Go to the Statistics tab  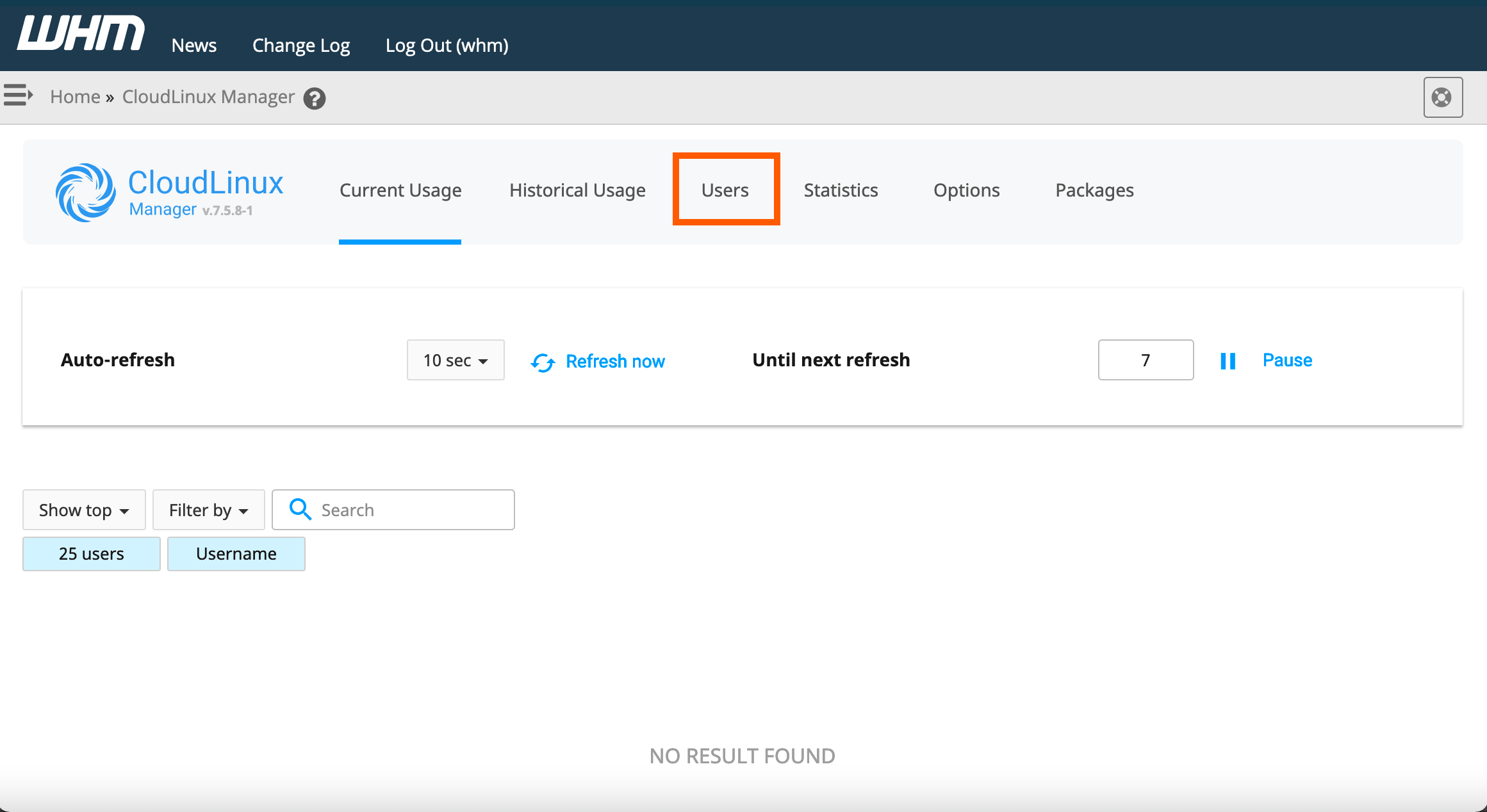coord(841,190)
